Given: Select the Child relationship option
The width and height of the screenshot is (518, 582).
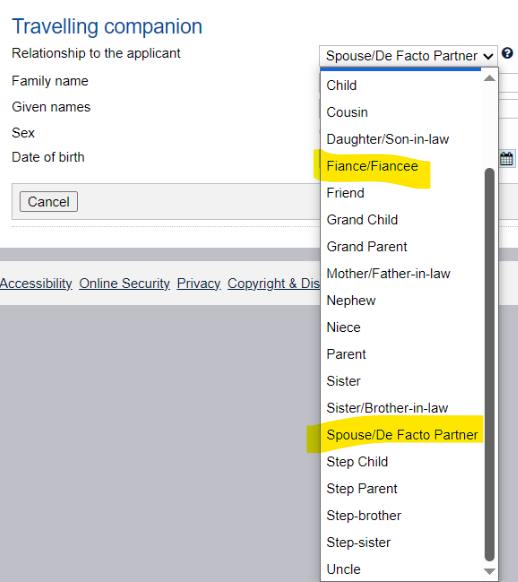Looking at the screenshot, I should click(x=341, y=85).
